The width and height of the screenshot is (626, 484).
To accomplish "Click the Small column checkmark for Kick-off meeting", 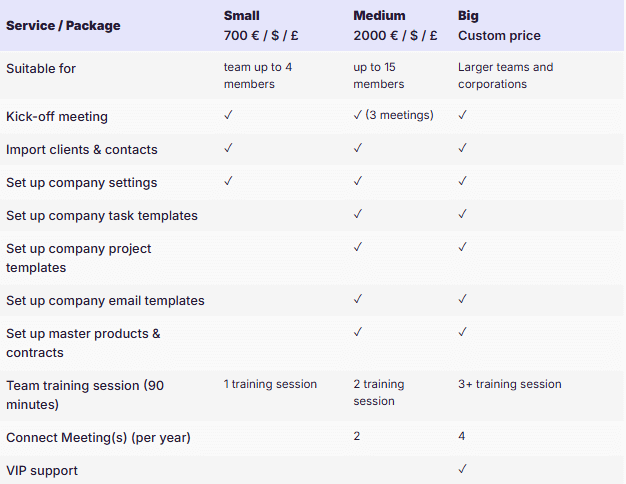I will pyautogui.click(x=229, y=115).
